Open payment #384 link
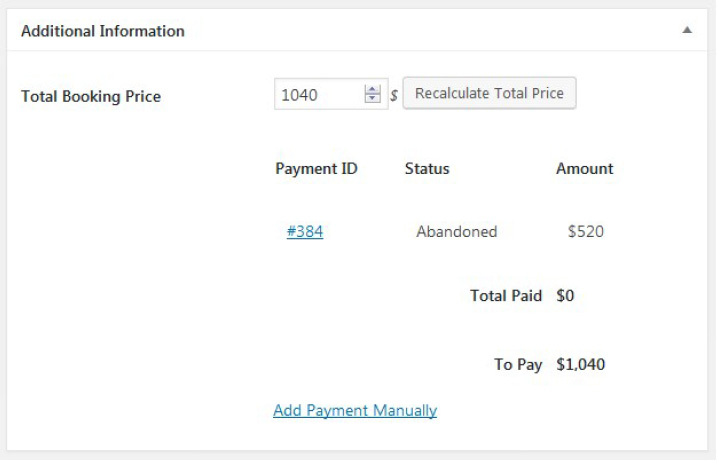 [305, 232]
